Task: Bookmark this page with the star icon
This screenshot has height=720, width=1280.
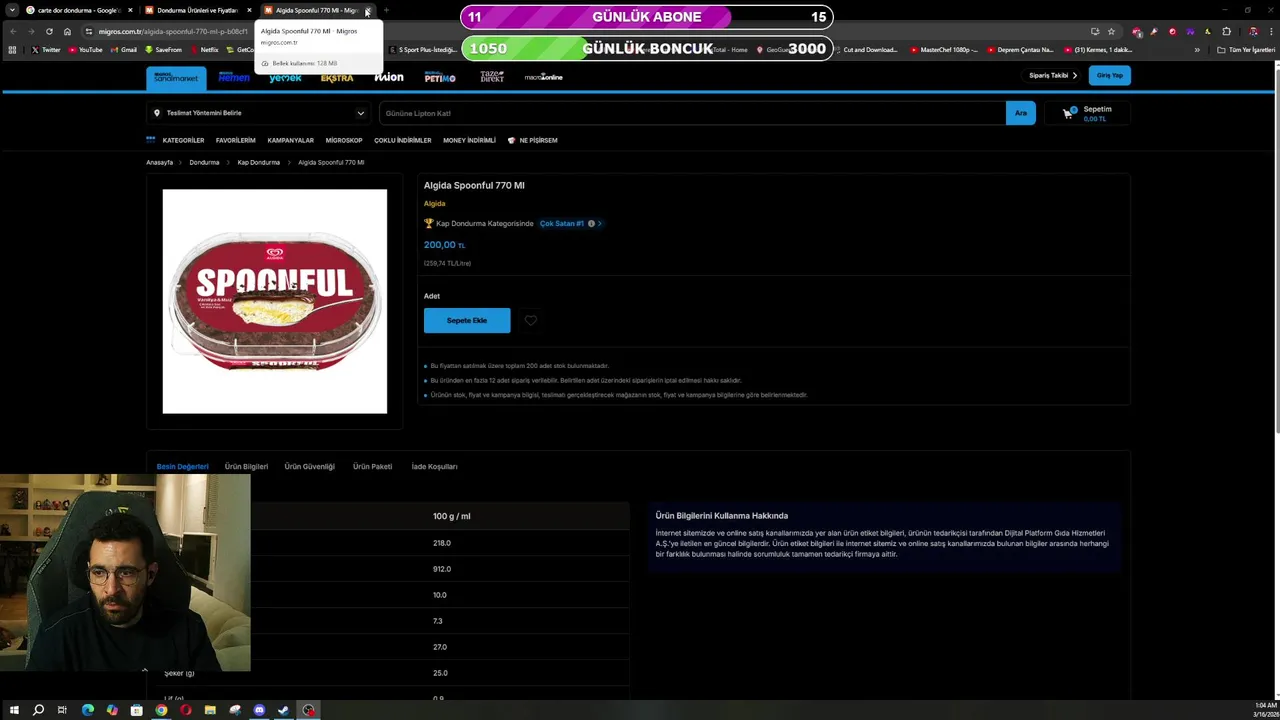Action: [x=1111, y=31]
